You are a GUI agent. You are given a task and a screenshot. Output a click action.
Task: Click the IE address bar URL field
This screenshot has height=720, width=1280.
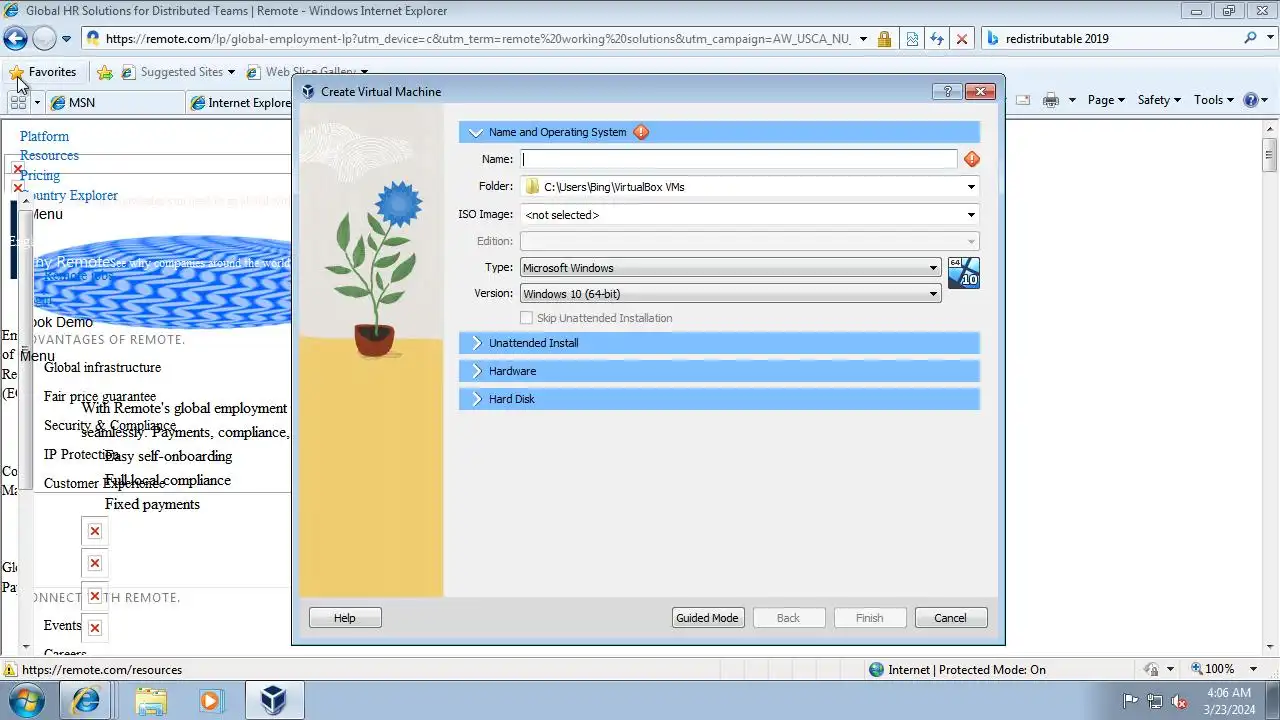470,39
